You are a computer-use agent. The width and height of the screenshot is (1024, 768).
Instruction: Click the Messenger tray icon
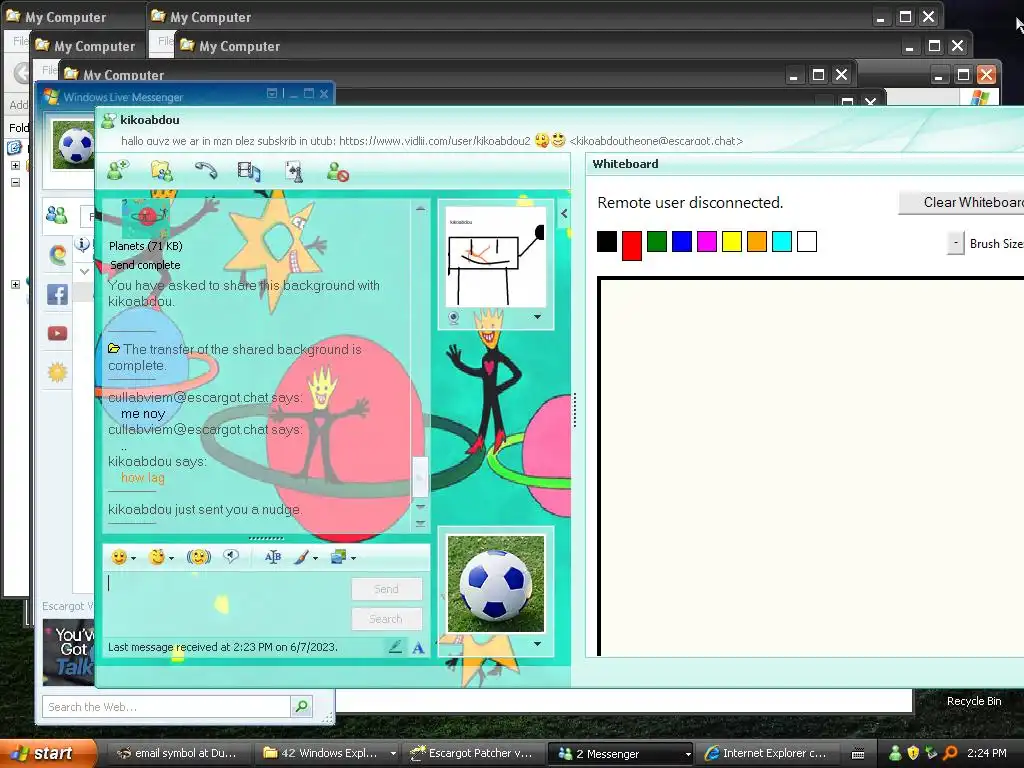click(895, 753)
